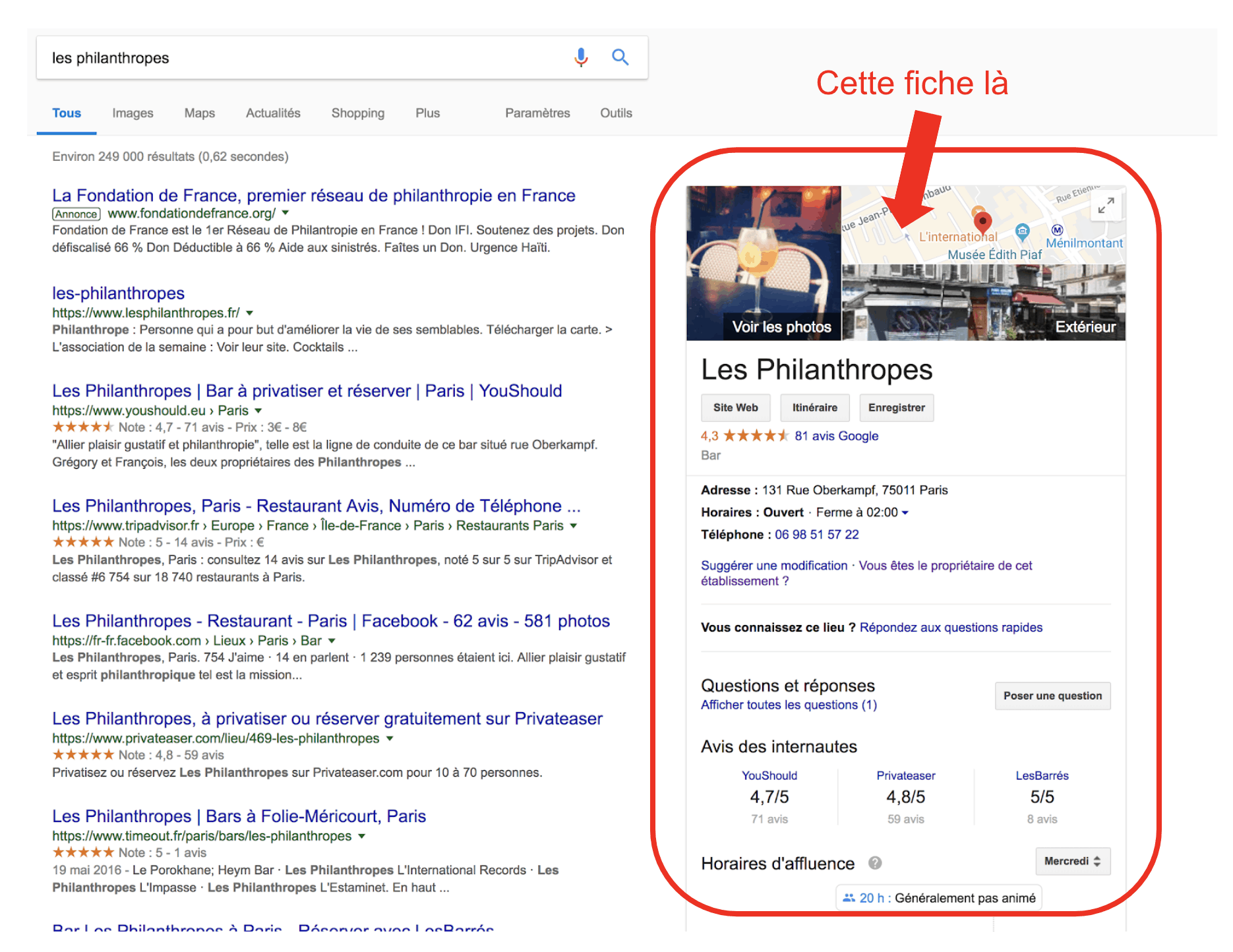Click the Site Web button
The width and height of the screenshot is (1233, 952).
point(735,407)
